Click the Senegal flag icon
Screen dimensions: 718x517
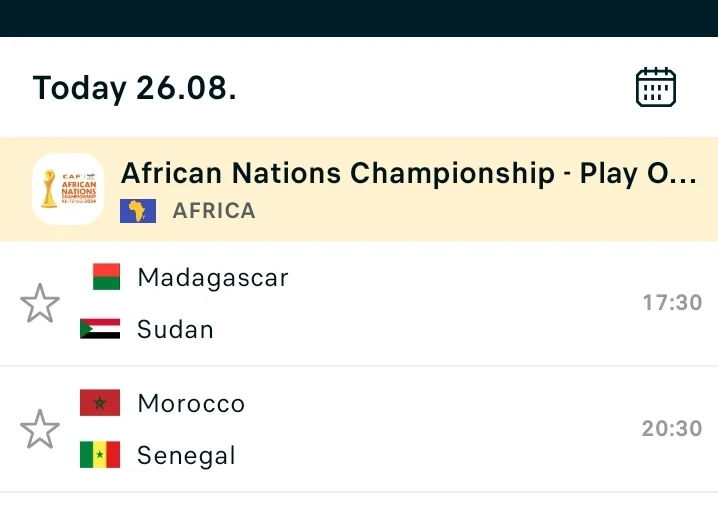pos(100,455)
